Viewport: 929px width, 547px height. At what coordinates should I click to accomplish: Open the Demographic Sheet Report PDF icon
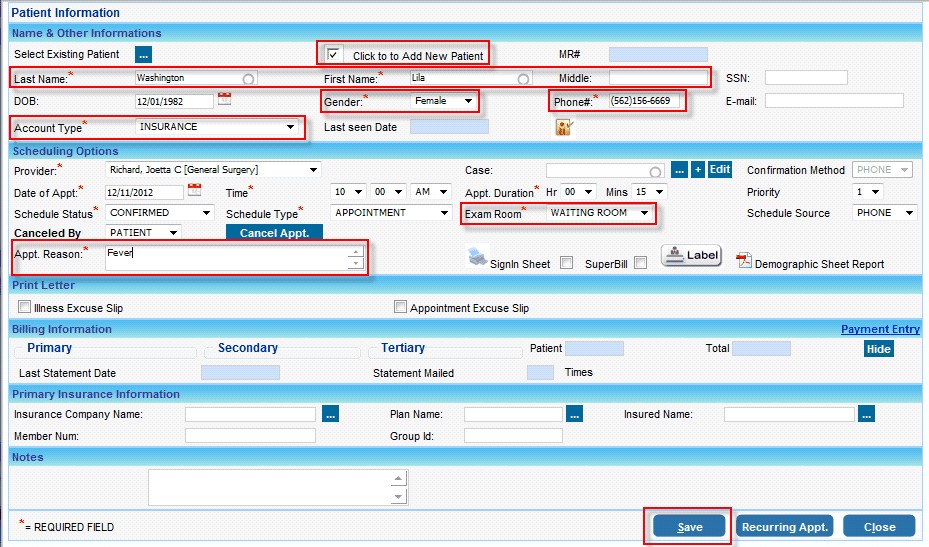[x=744, y=262]
